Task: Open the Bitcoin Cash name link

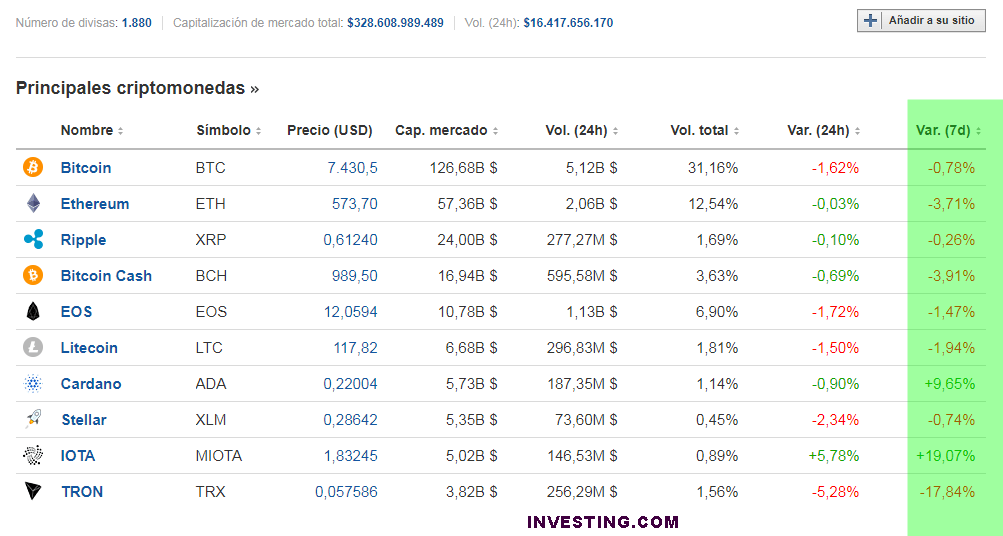Action: (x=106, y=276)
